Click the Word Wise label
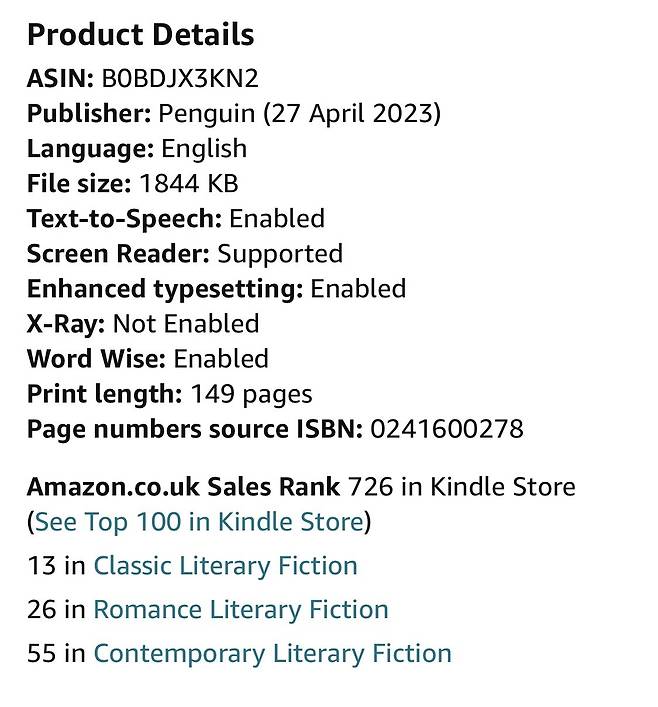658x707 pixels. point(96,359)
